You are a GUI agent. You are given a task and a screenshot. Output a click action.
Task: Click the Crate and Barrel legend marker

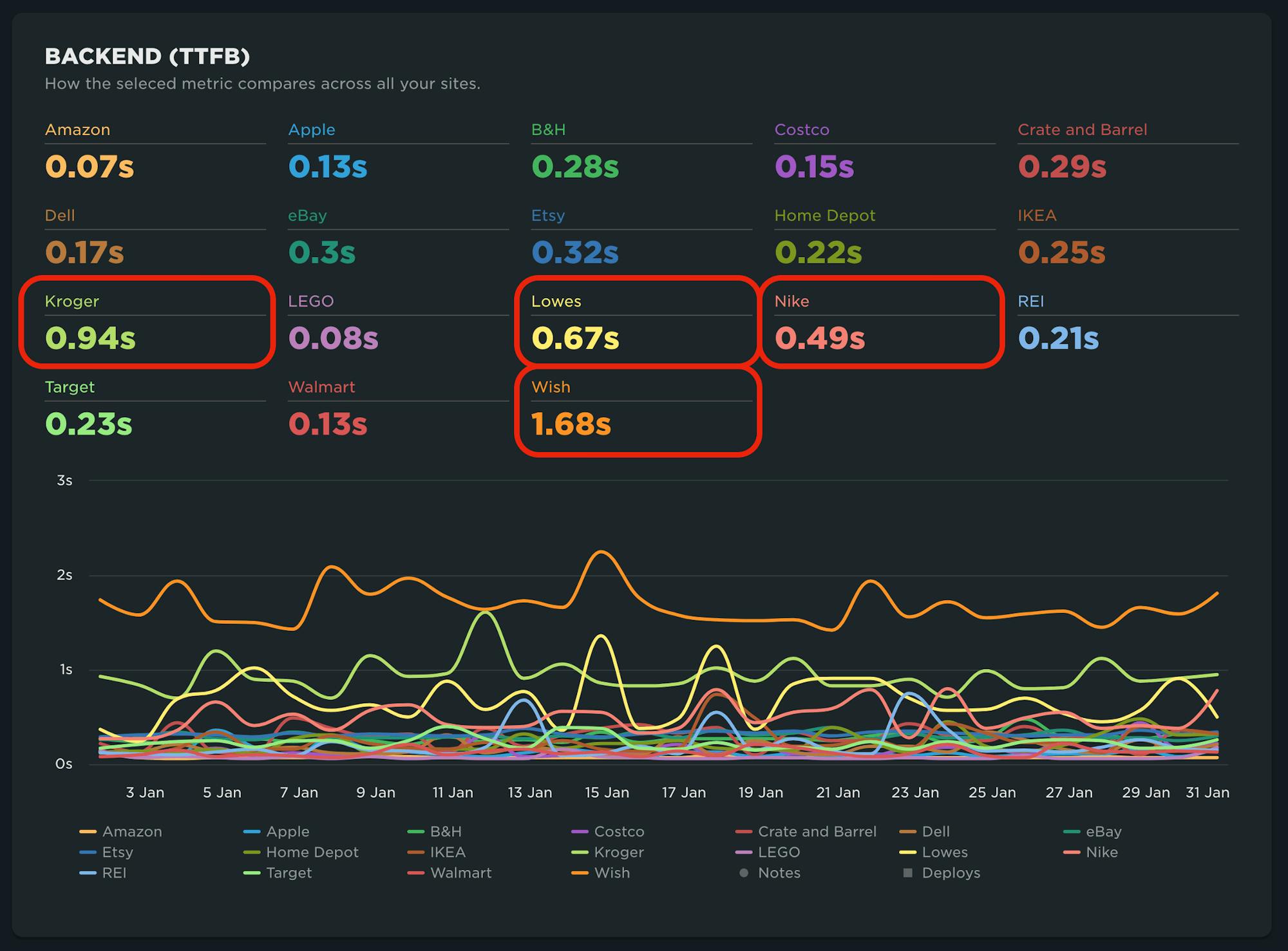(742, 831)
